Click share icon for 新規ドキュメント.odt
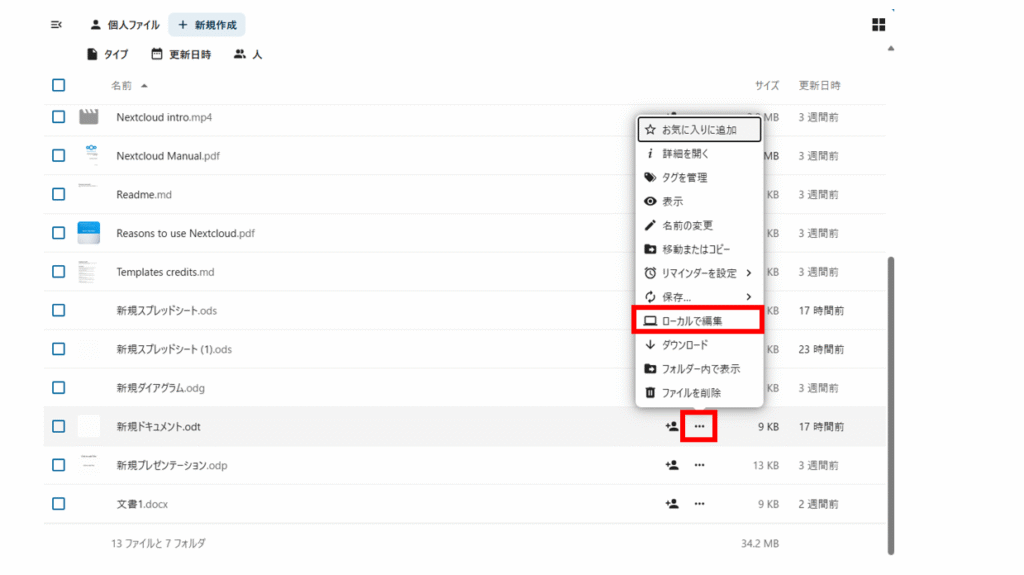Image resolution: width=1024 pixels, height=575 pixels. (672, 427)
